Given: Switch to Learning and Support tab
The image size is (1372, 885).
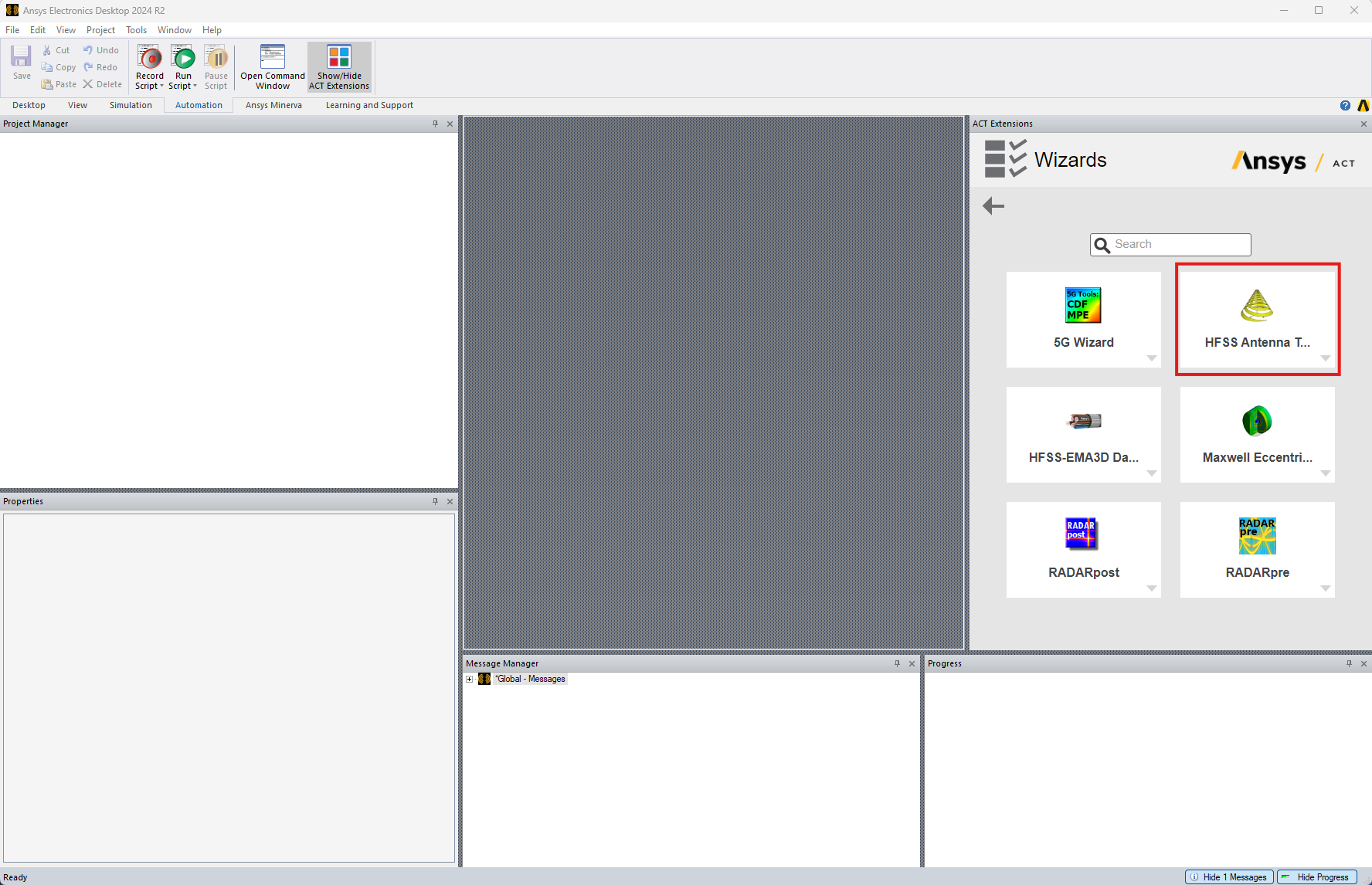Looking at the screenshot, I should pos(369,105).
